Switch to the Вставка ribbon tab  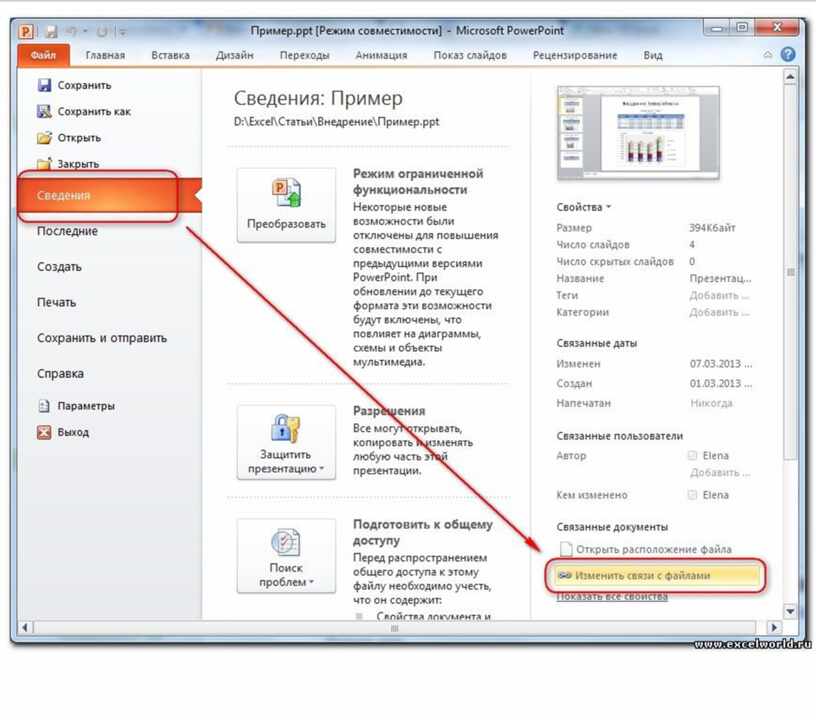tap(170, 55)
